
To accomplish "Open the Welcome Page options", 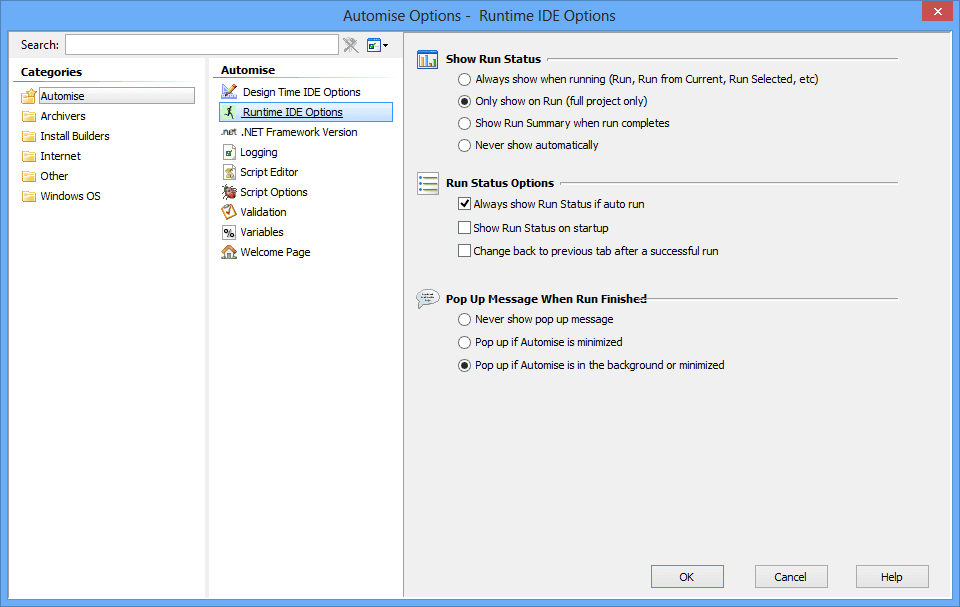I will (275, 252).
